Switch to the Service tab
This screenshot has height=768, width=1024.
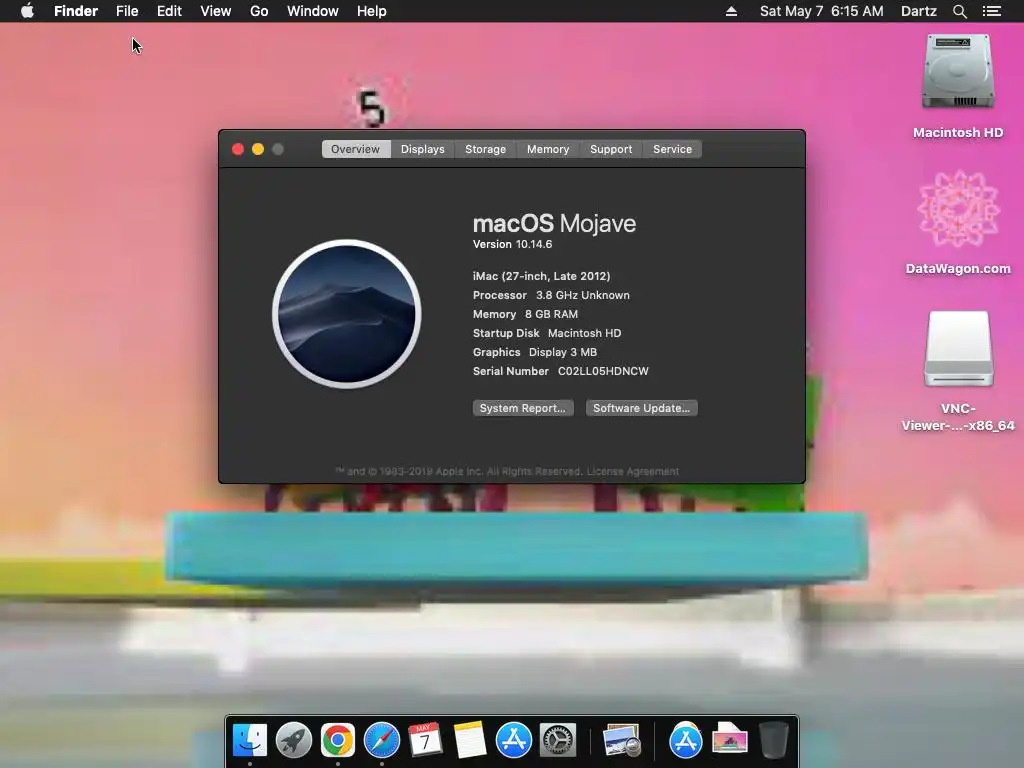[672, 149]
